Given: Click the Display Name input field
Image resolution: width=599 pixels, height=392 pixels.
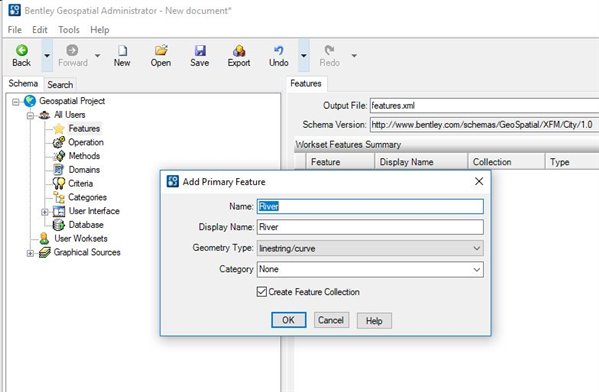Looking at the screenshot, I should [x=370, y=227].
